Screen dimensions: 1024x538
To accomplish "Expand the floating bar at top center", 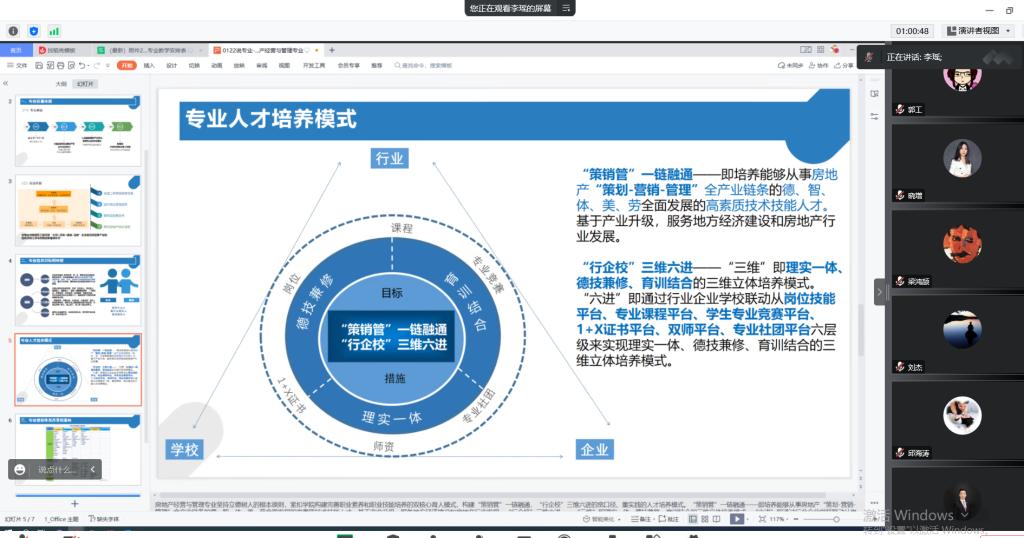I will (x=567, y=8).
